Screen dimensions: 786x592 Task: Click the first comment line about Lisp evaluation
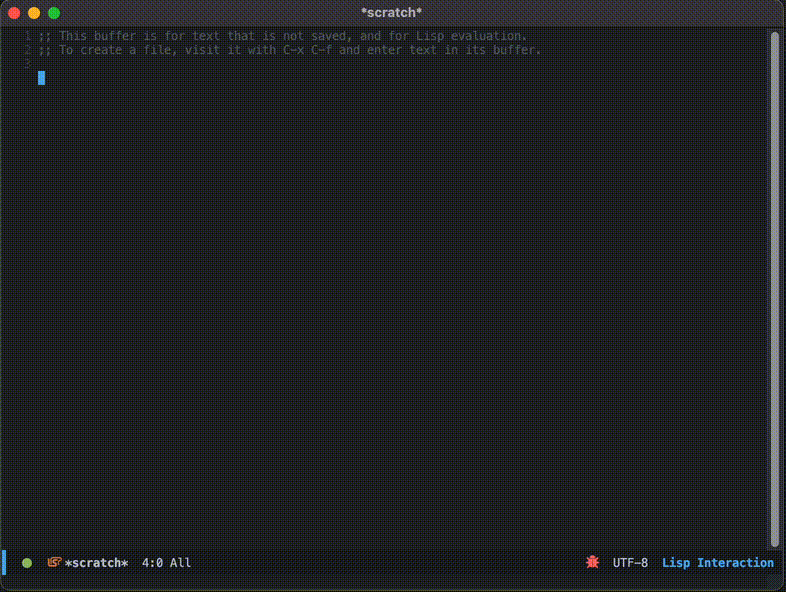click(x=283, y=36)
